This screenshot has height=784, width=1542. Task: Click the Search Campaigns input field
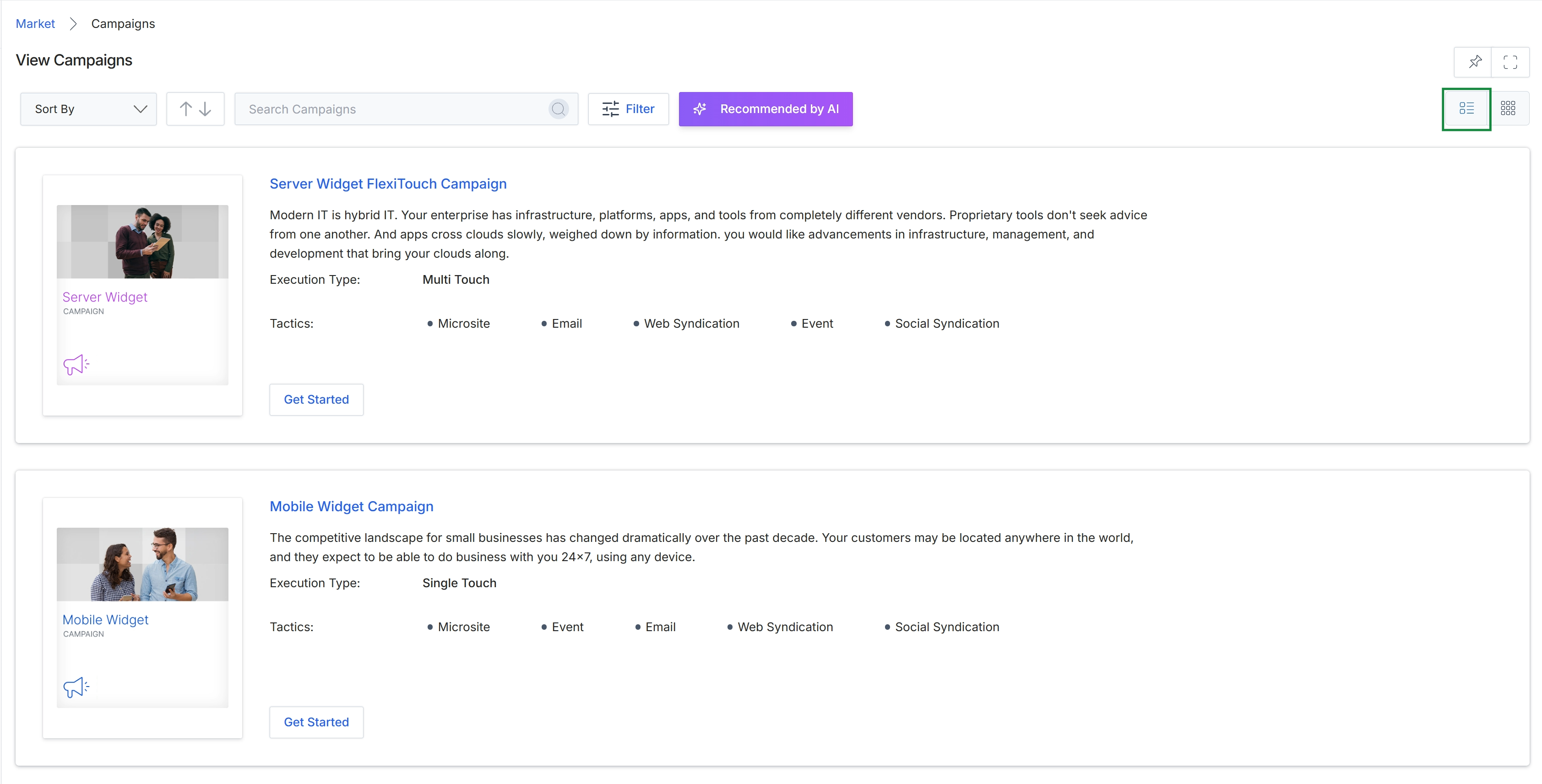pyautogui.click(x=406, y=109)
